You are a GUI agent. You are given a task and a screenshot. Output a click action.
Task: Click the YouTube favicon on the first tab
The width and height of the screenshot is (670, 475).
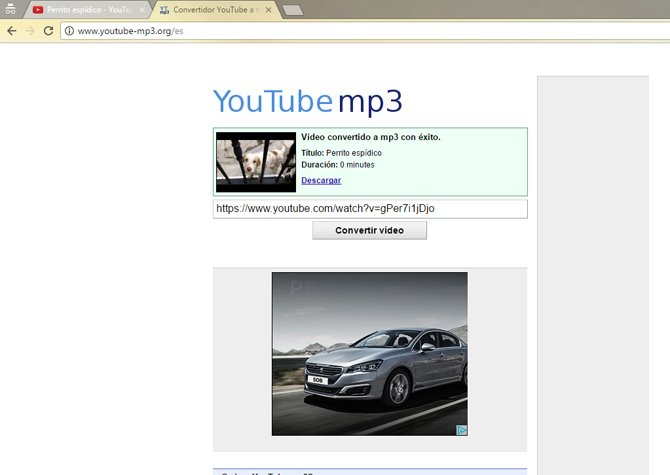tap(38, 9)
